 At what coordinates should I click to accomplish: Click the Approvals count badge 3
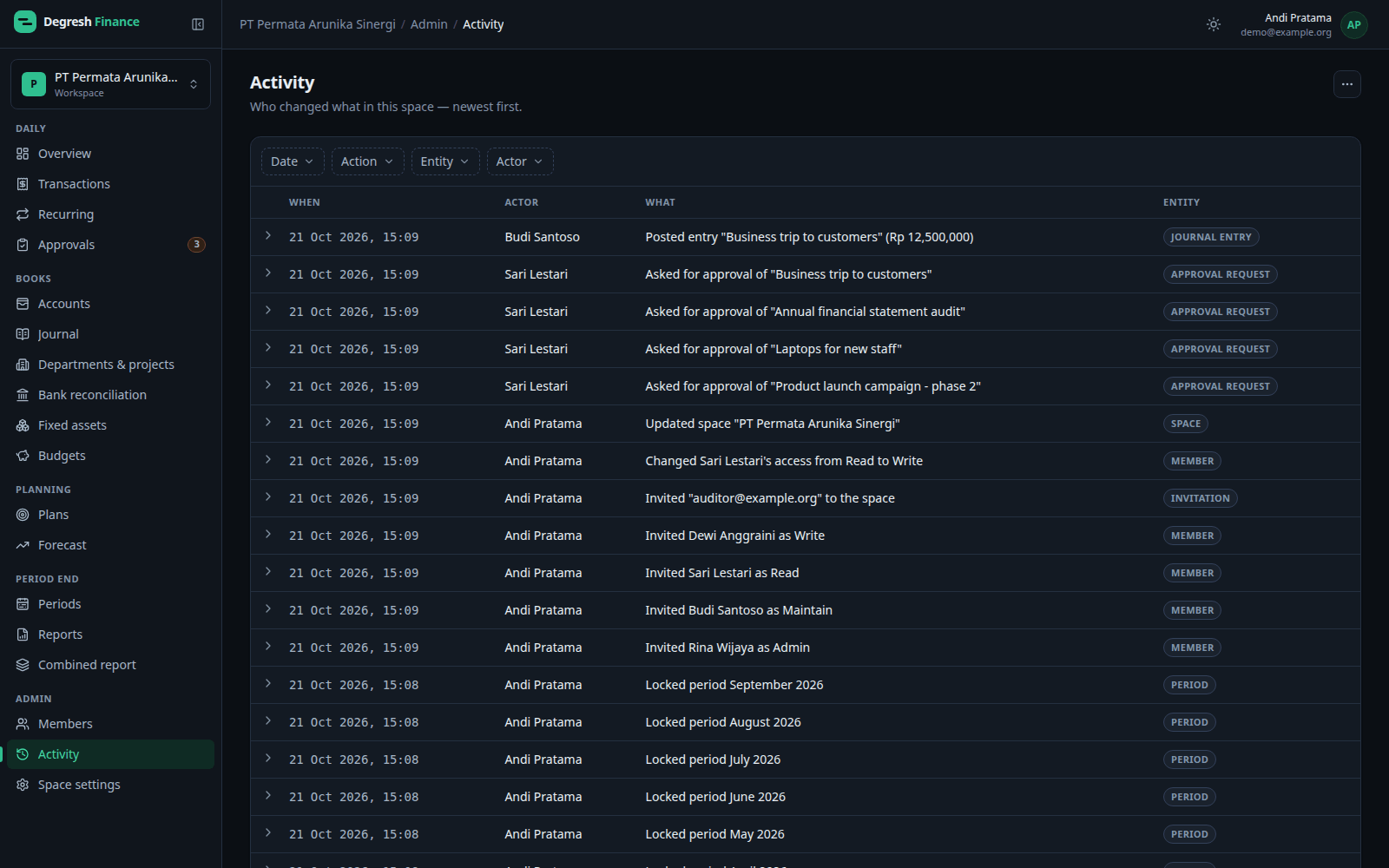[197, 245]
